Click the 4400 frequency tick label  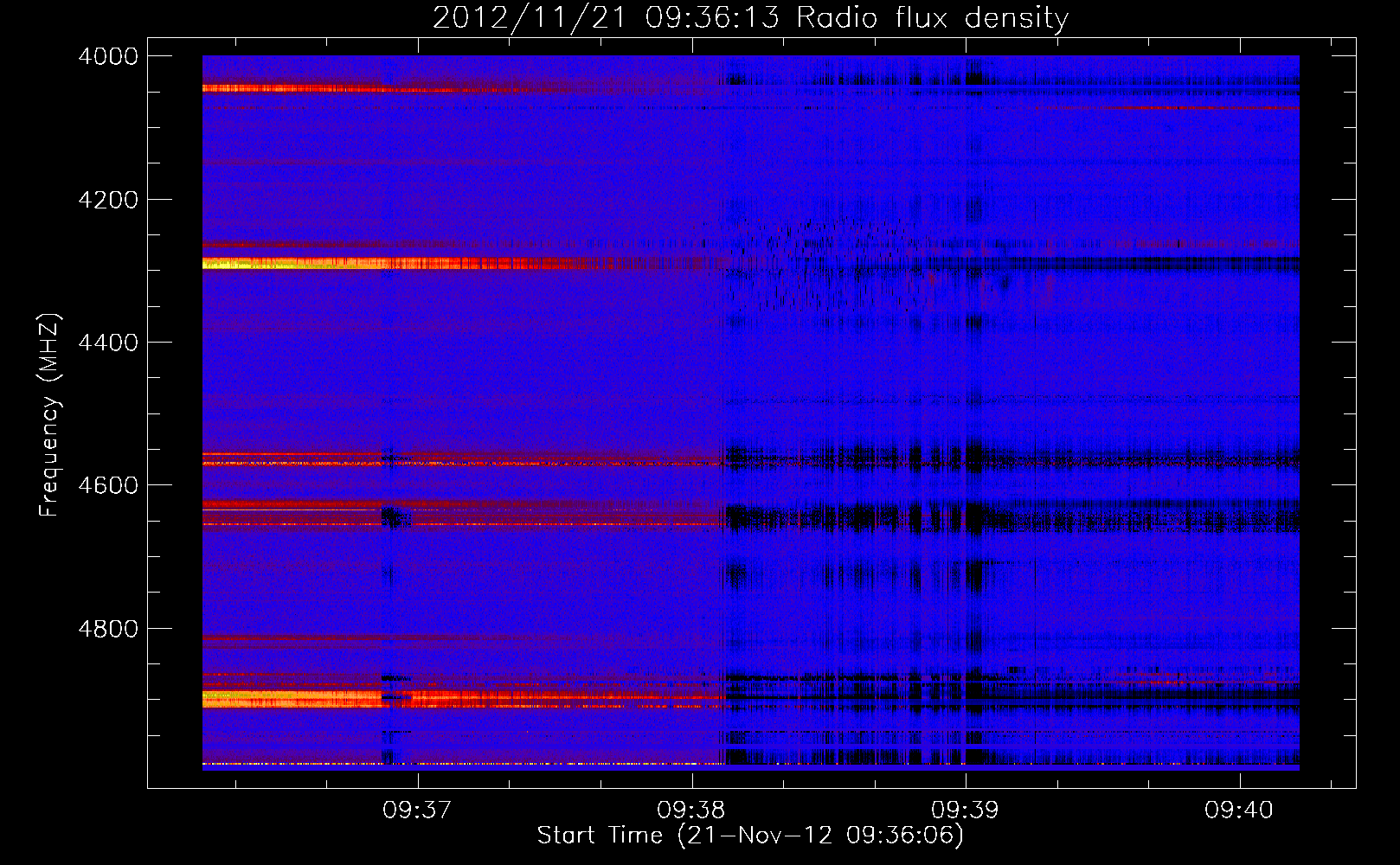(108, 343)
